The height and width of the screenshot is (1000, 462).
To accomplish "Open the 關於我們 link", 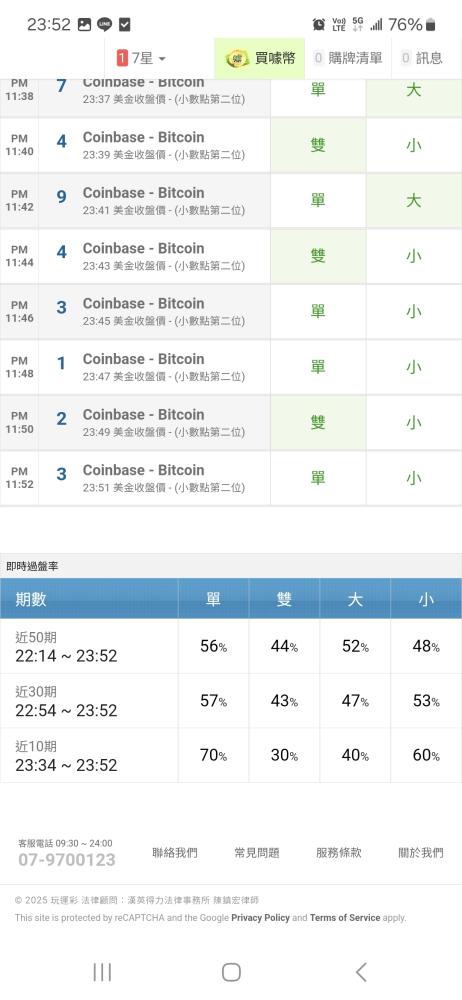I will (421, 853).
